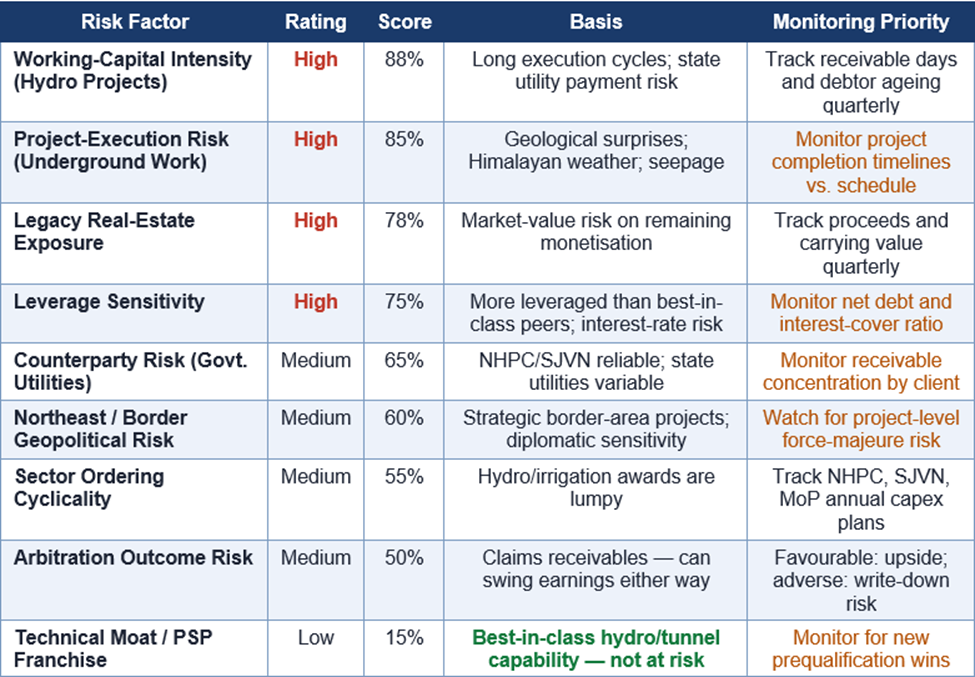The height and width of the screenshot is (677, 975).
Task: Click the Score column header
Action: [x=404, y=21]
